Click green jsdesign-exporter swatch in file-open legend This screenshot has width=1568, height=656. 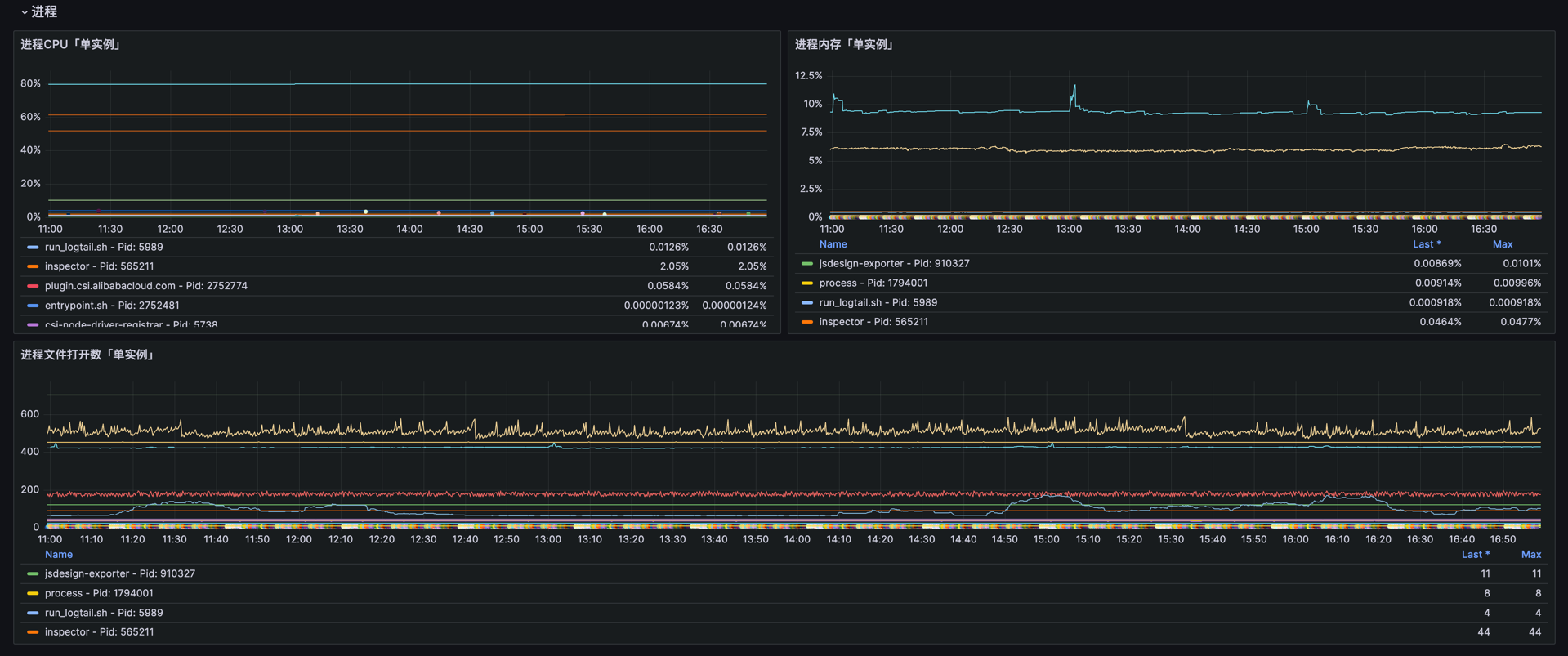pyautogui.click(x=33, y=573)
